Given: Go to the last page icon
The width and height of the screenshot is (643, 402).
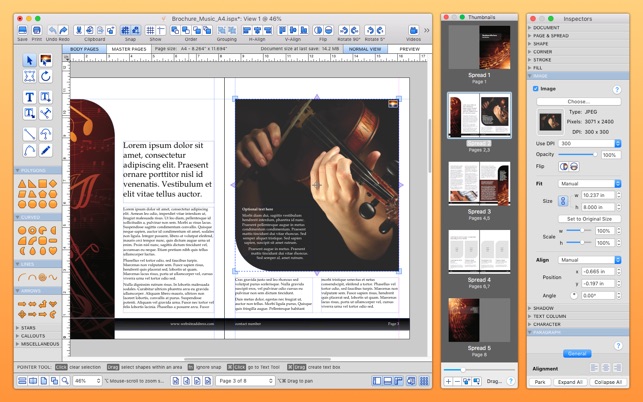Looking at the screenshot, I should (208, 381).
